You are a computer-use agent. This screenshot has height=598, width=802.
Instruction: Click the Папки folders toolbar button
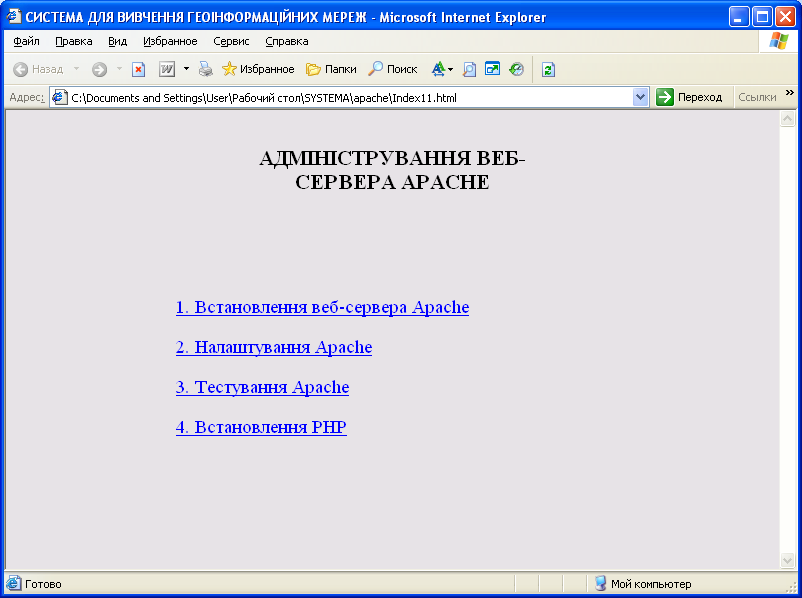331,69
